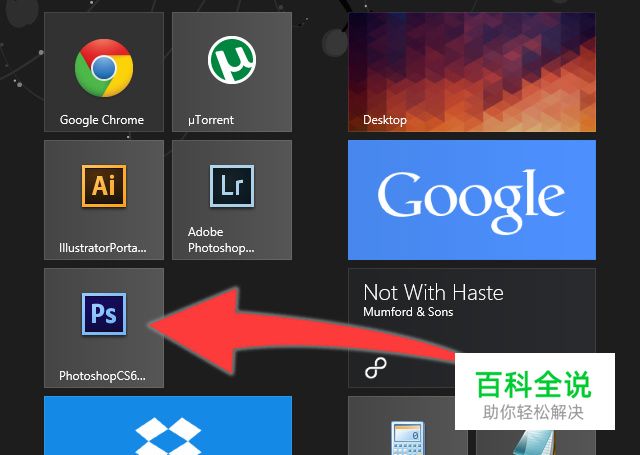Open the PhotoshopCS6 Ps tile
Viewport: 640px width, 455px height.
[x=104, y=328]
